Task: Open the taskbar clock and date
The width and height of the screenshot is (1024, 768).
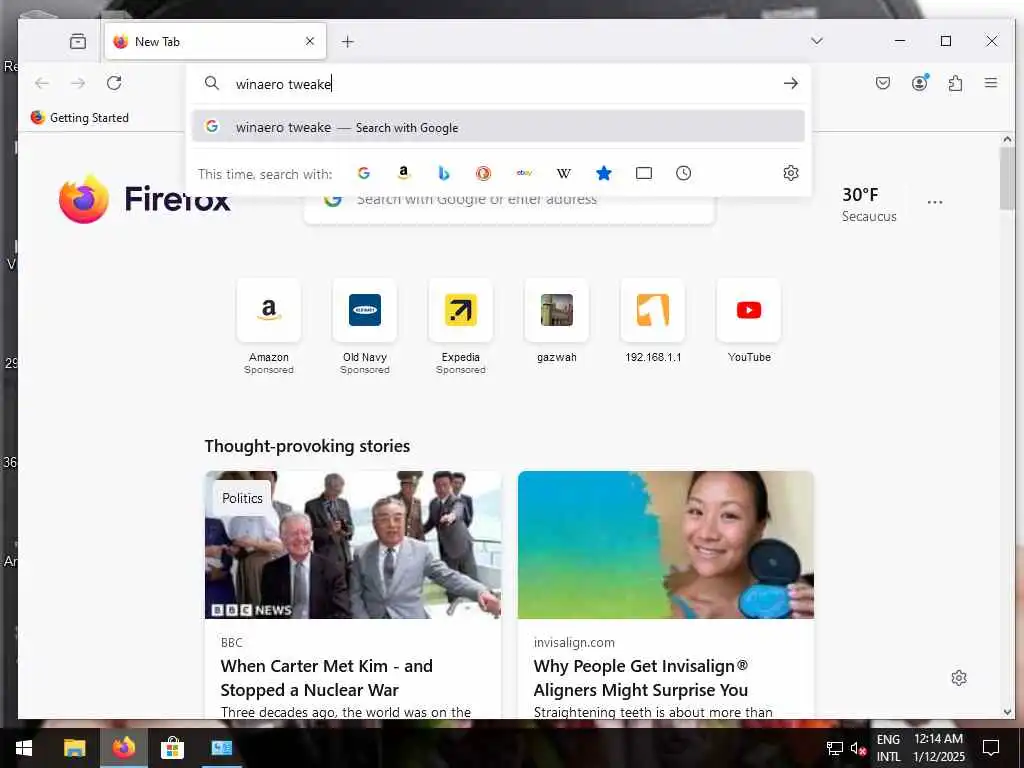Action: [938, 748]
